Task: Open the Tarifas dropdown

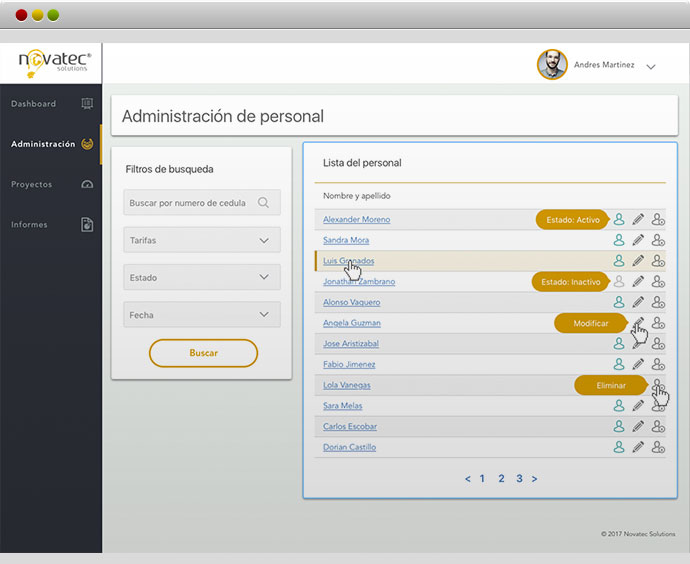Action: tap(202, 240)
